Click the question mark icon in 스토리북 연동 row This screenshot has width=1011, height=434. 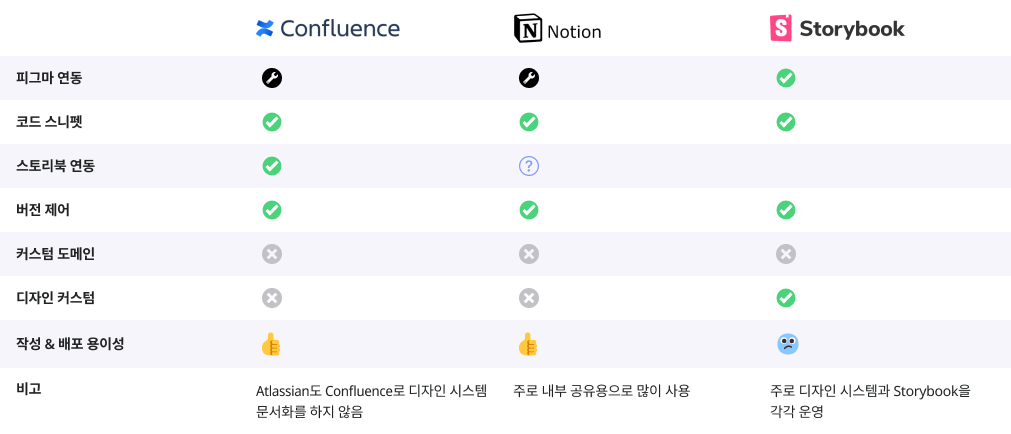click(529, 166)
